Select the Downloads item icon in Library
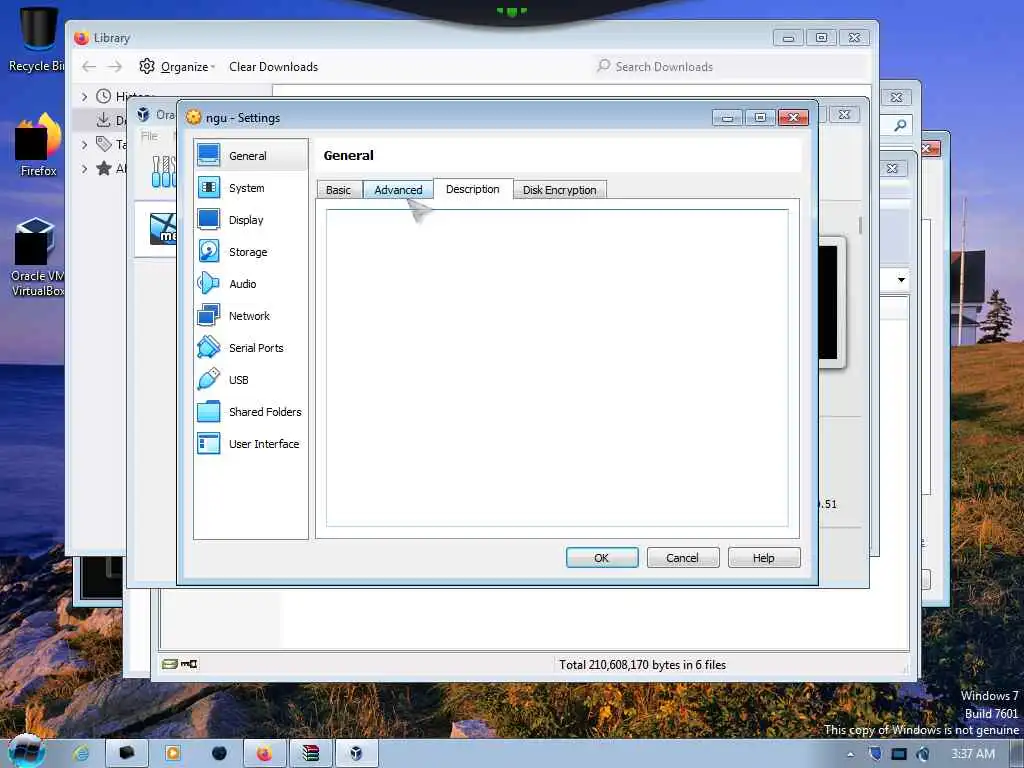The width and height of the screenshot is (1024, 768). click(103, 120)
